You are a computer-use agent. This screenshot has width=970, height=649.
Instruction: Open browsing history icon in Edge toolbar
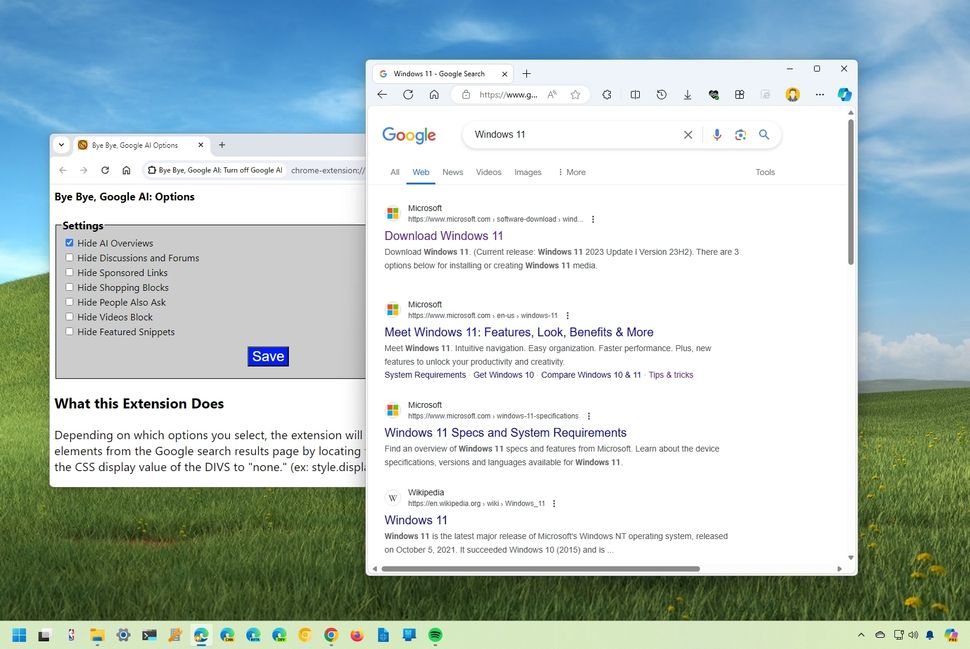pos(661,94)
